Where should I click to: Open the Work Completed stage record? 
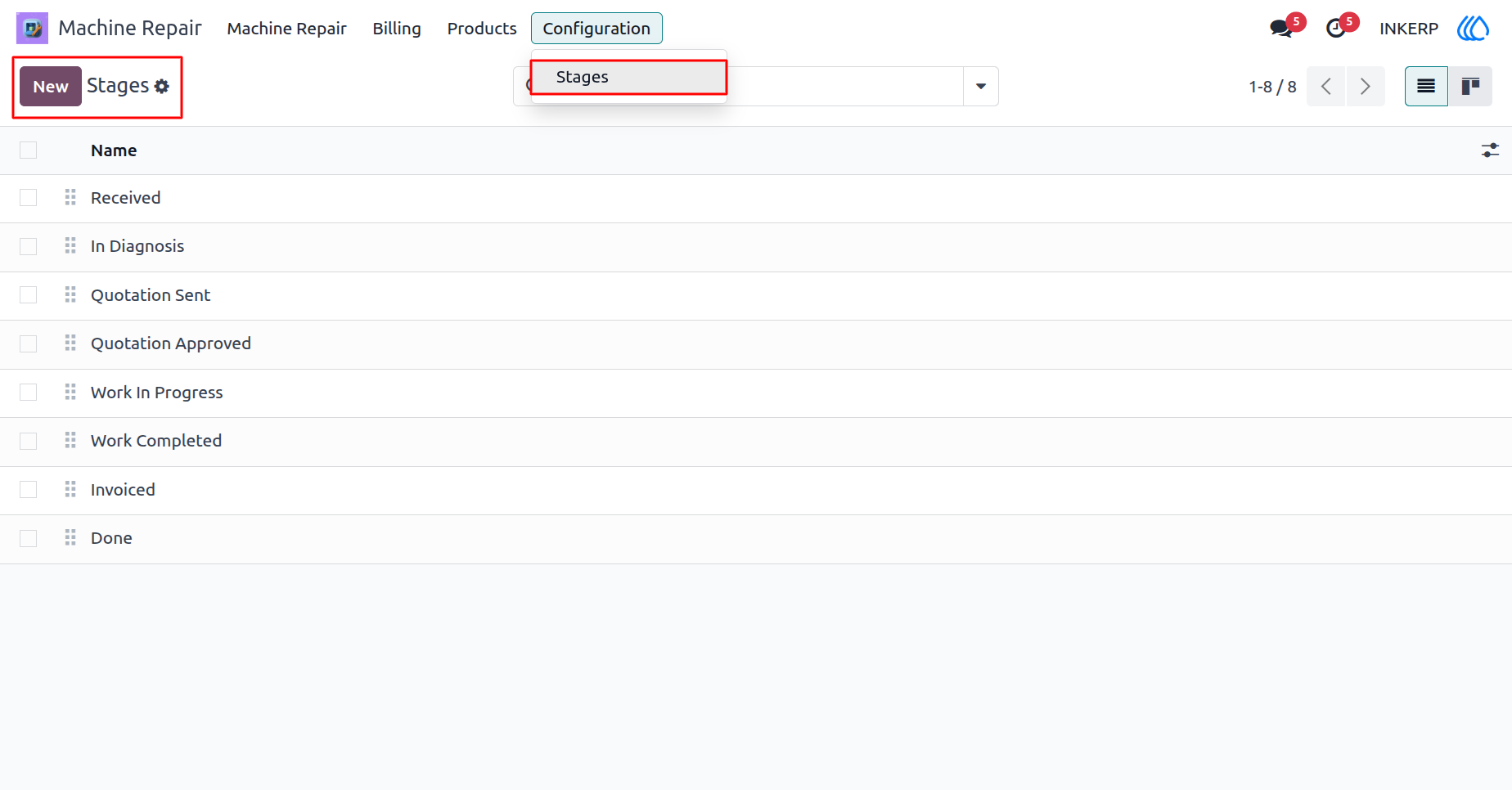click(156, 441)
